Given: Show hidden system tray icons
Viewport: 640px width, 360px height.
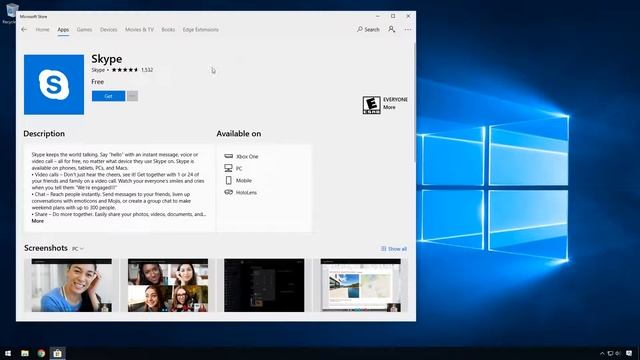Looking at the screenshot, I should (x=602, y=353).
